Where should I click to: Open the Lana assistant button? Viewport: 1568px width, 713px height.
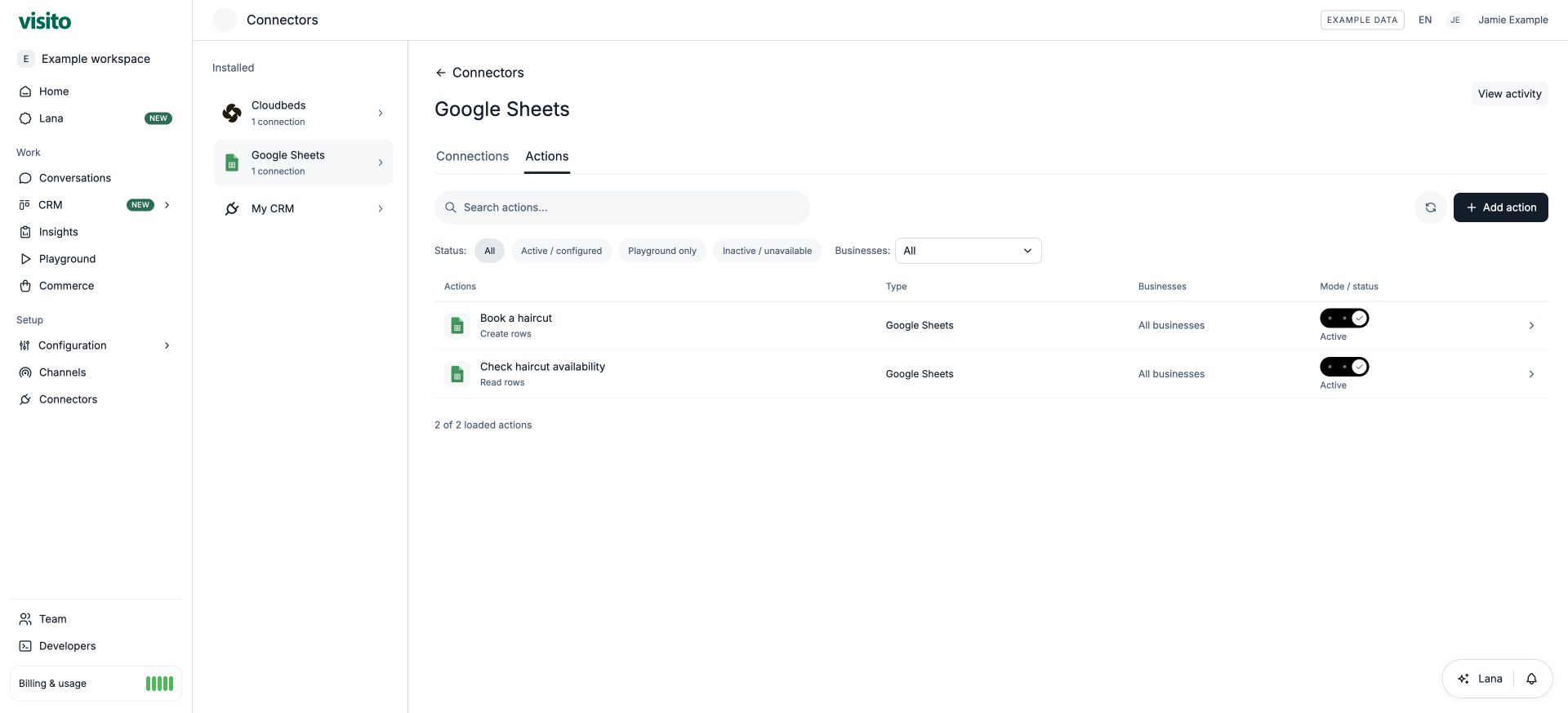point(1481,679)
